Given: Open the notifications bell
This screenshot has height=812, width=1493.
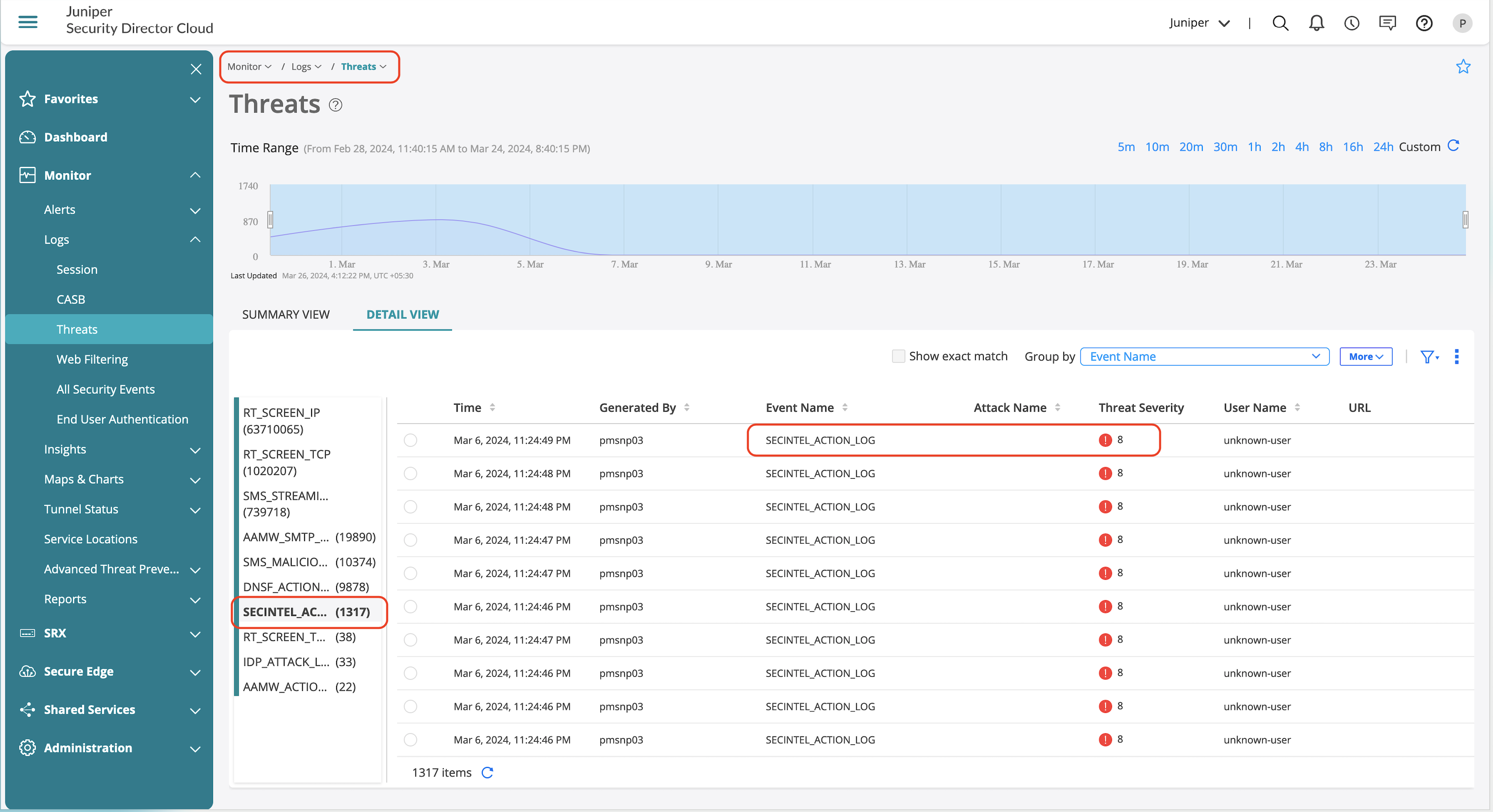Looking at the screenshot, I should [1316, 23].
